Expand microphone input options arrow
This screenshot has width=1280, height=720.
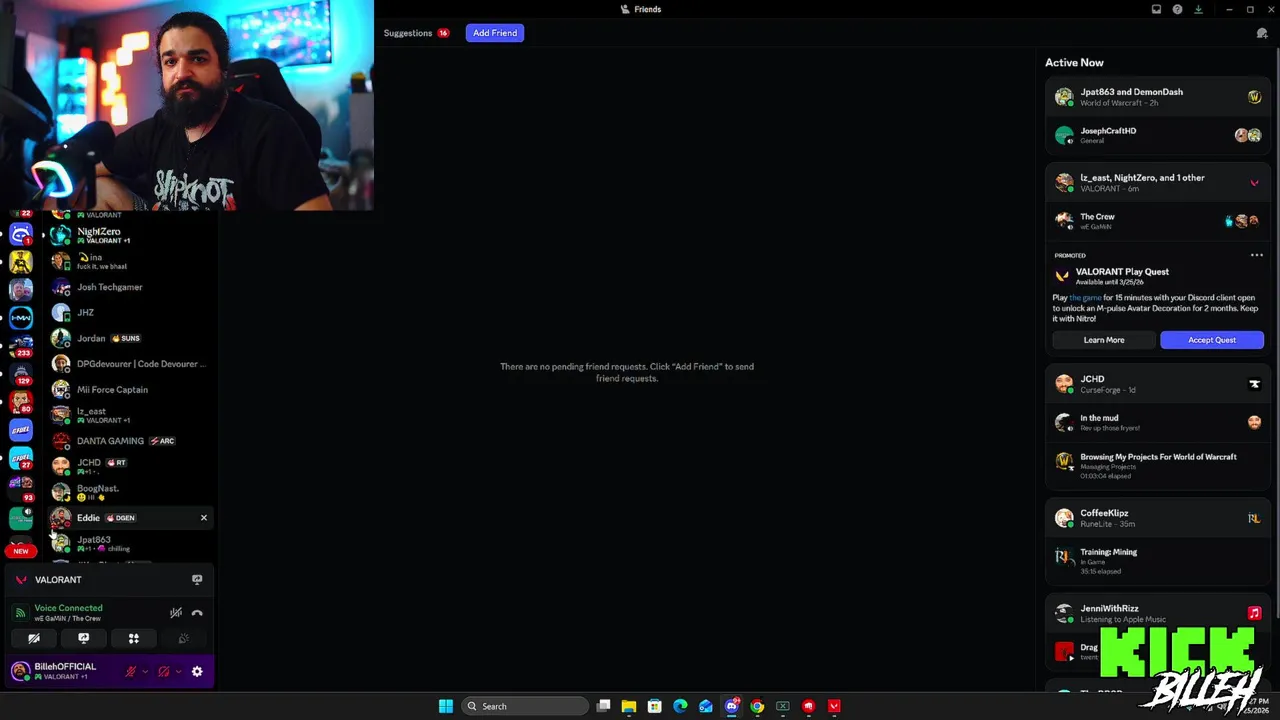click(145, 672)
